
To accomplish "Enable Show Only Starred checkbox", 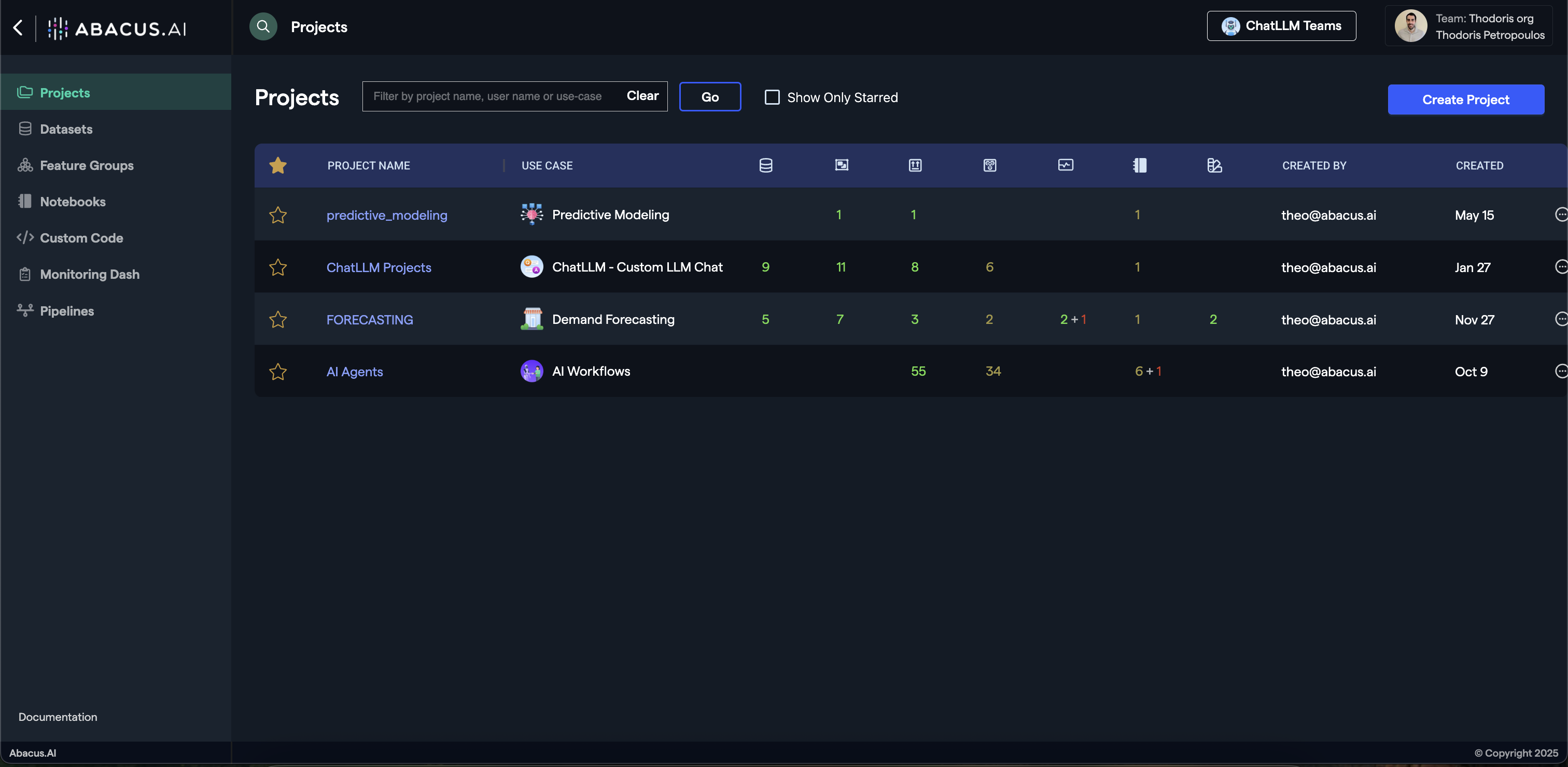I will coord(772,97).
